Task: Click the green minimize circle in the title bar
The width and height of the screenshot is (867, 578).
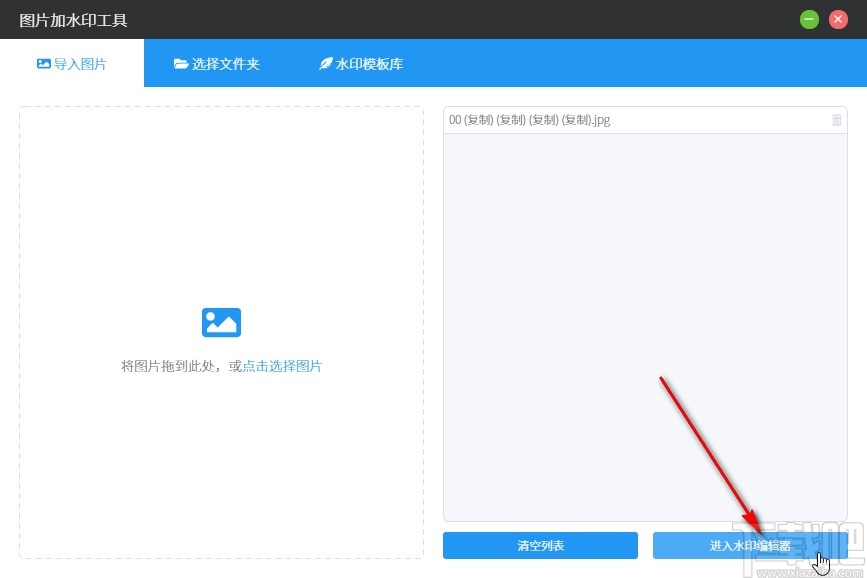Action: (809, 19)
